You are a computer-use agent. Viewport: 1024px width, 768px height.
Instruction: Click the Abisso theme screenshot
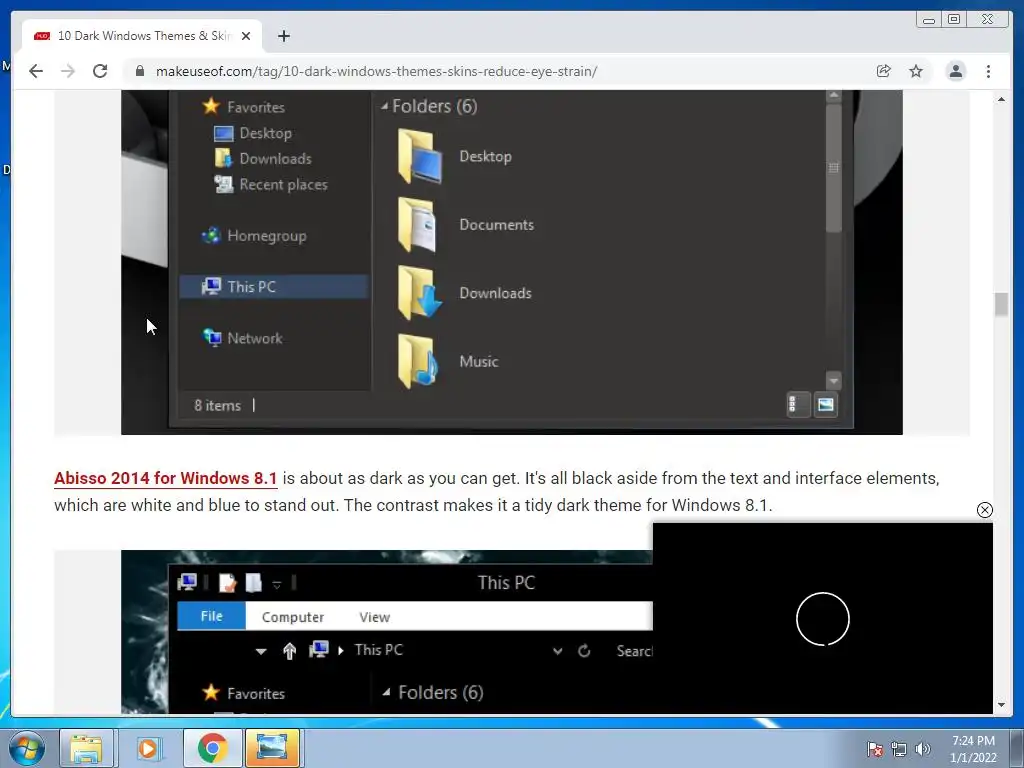click(387, 632)
